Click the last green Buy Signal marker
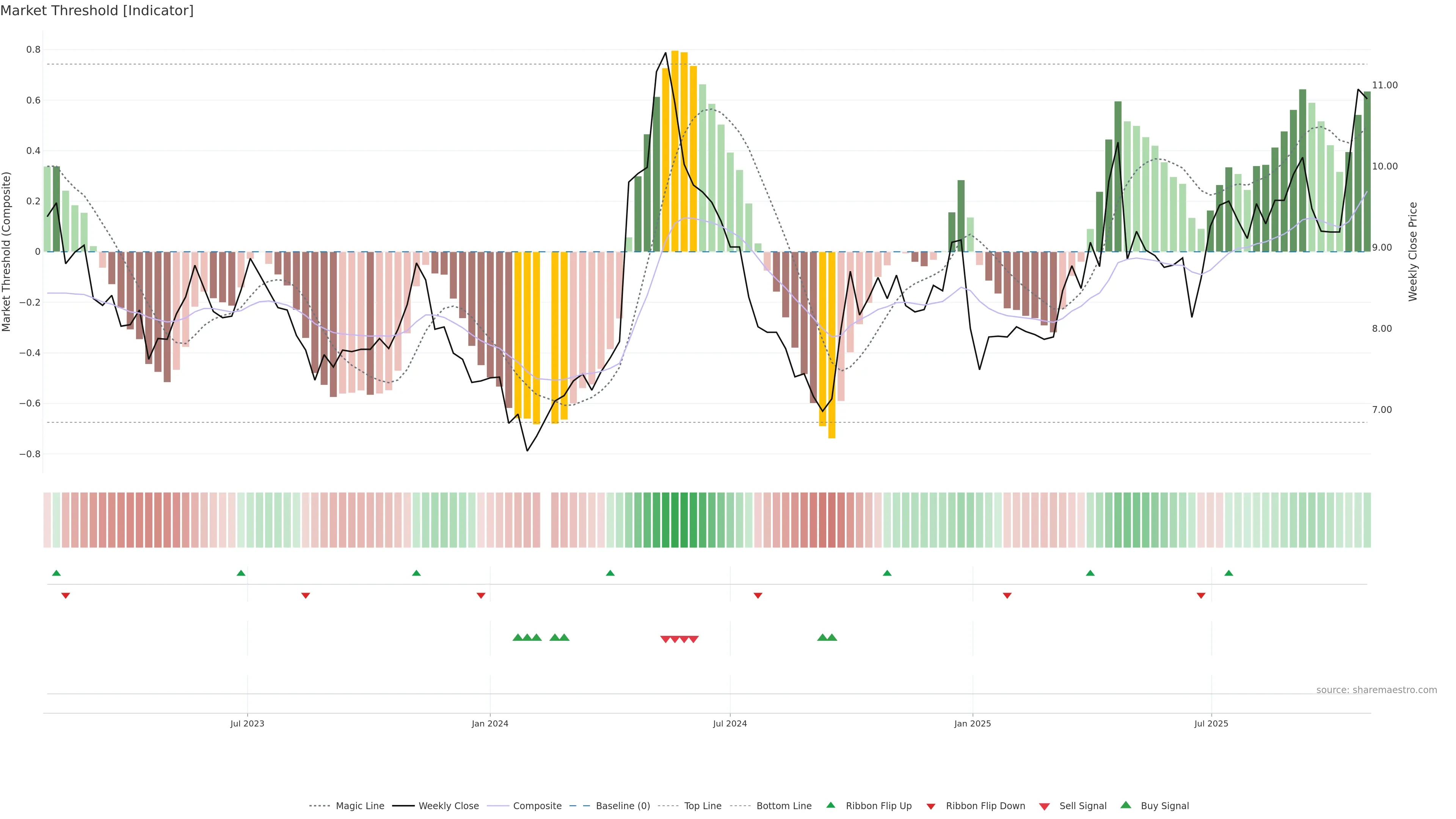This screenshot has width=1456, height=819. click(x=832, y=637)
